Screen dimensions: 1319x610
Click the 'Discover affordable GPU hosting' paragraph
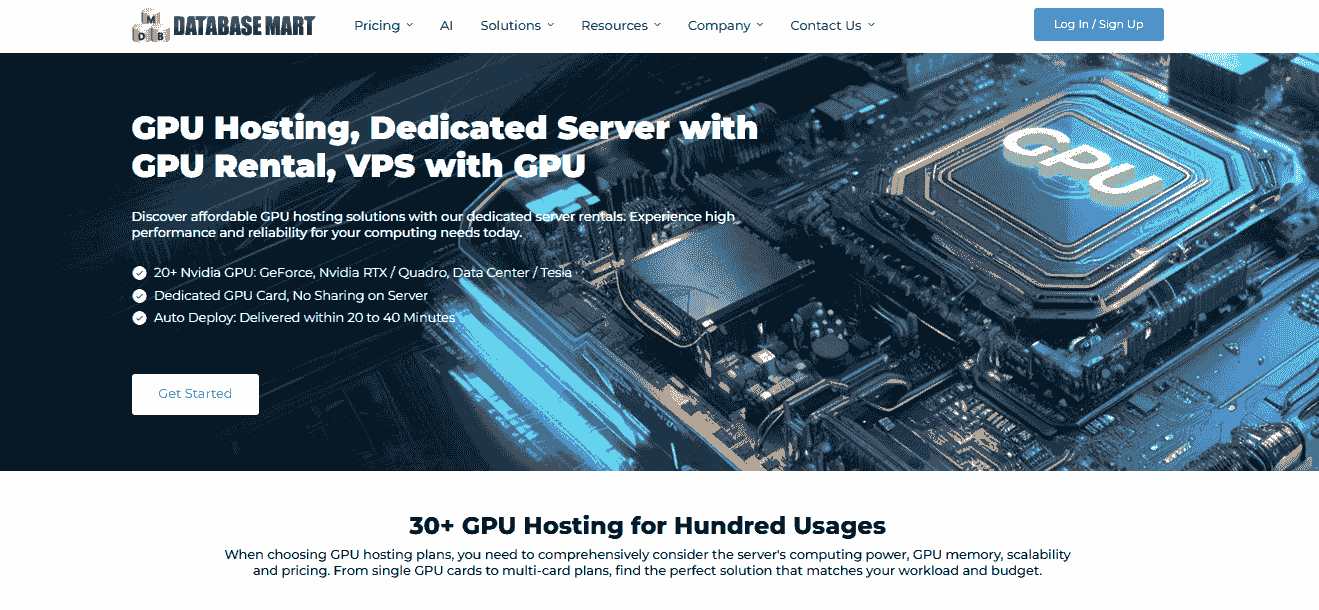pos(433,224)
